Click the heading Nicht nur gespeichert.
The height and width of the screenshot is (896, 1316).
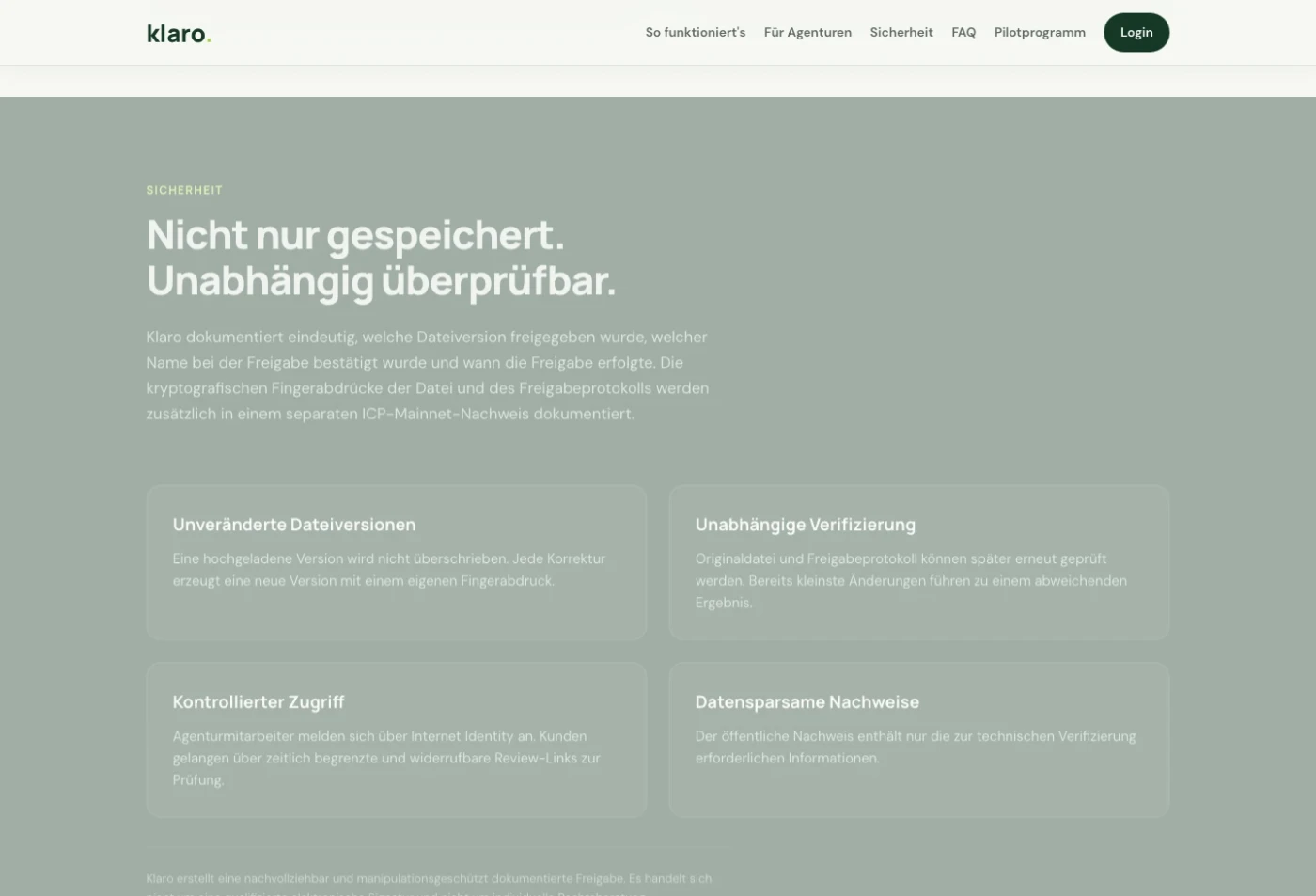pos(355,235)
